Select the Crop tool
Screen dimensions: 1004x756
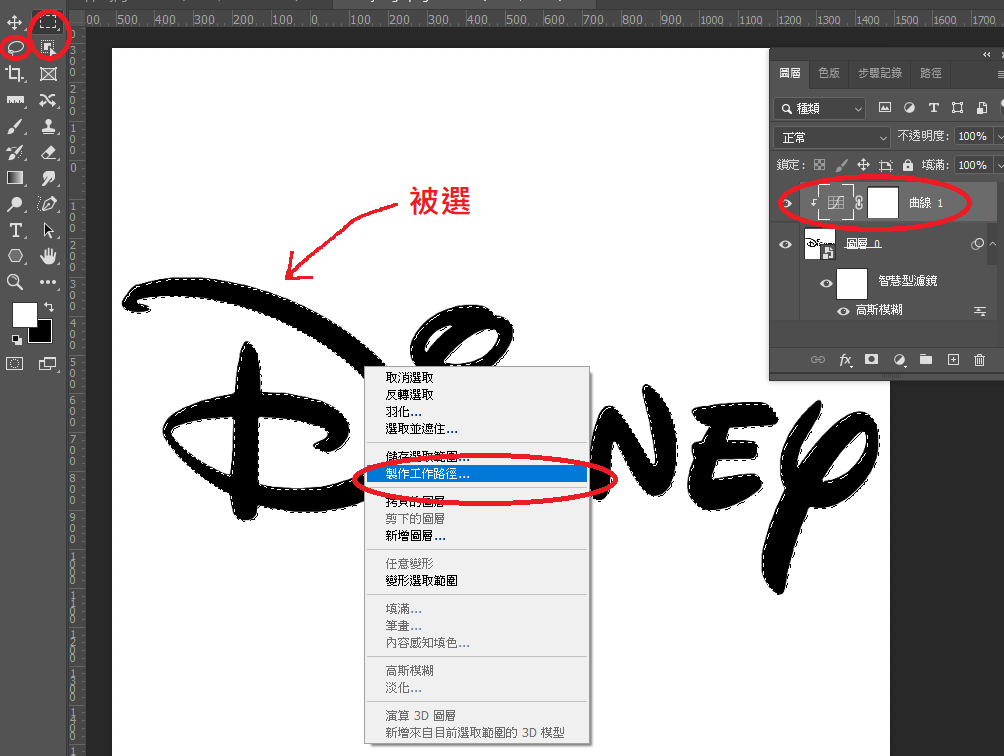(15, 74)
